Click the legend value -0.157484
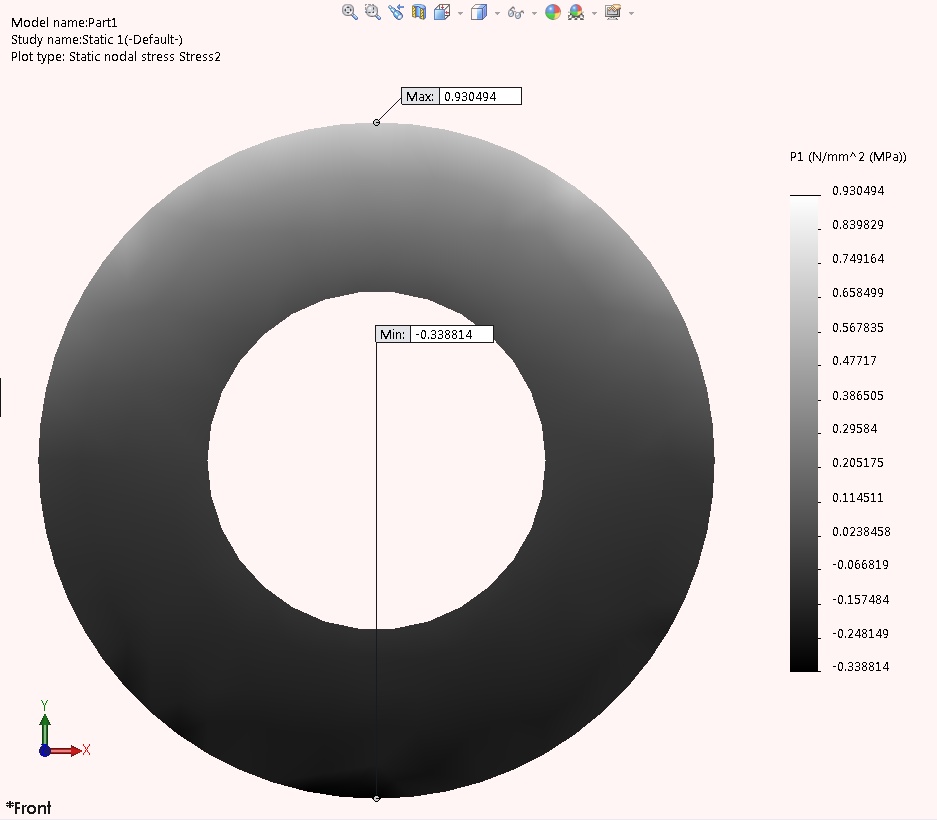 click(x=861, y=599)
